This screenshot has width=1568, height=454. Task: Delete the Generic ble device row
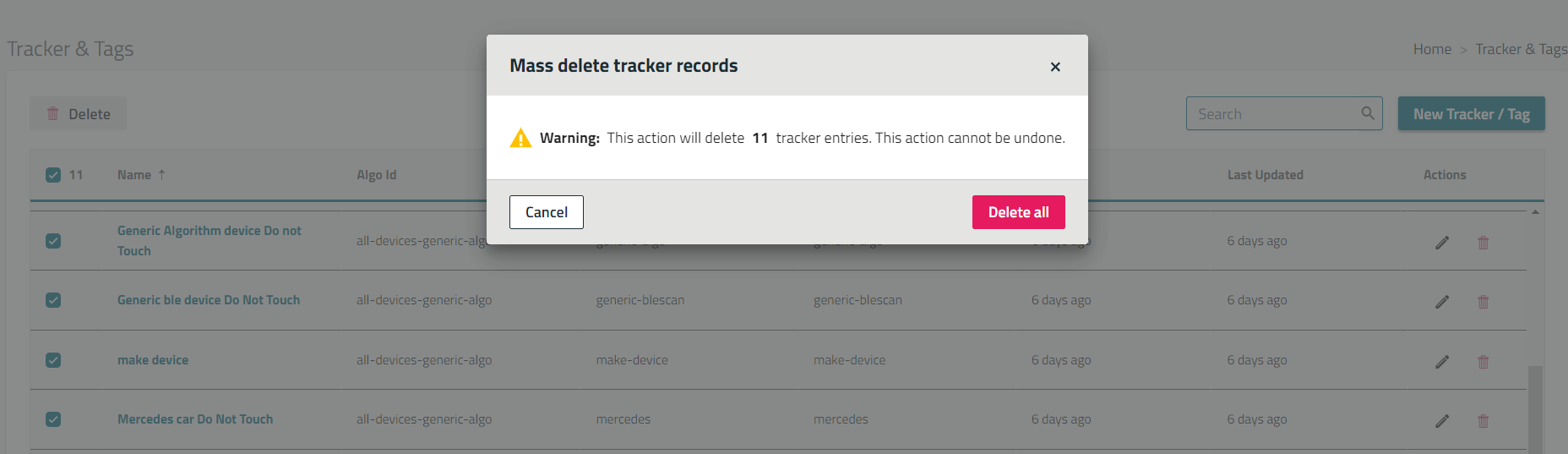coord(1483,302)
